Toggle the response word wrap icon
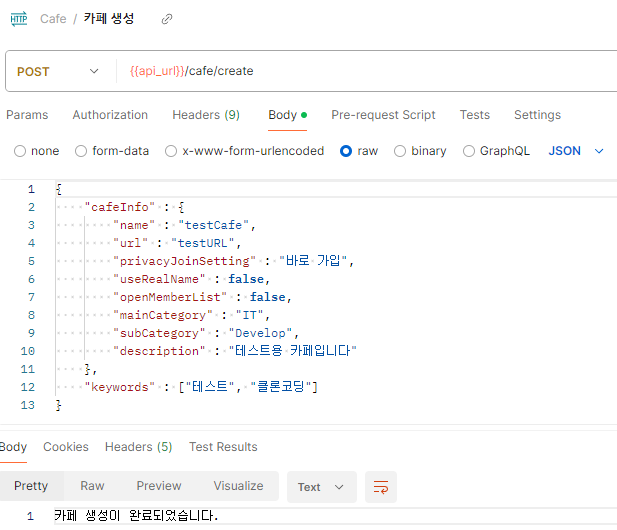617x530 pixels. point(381,487)
